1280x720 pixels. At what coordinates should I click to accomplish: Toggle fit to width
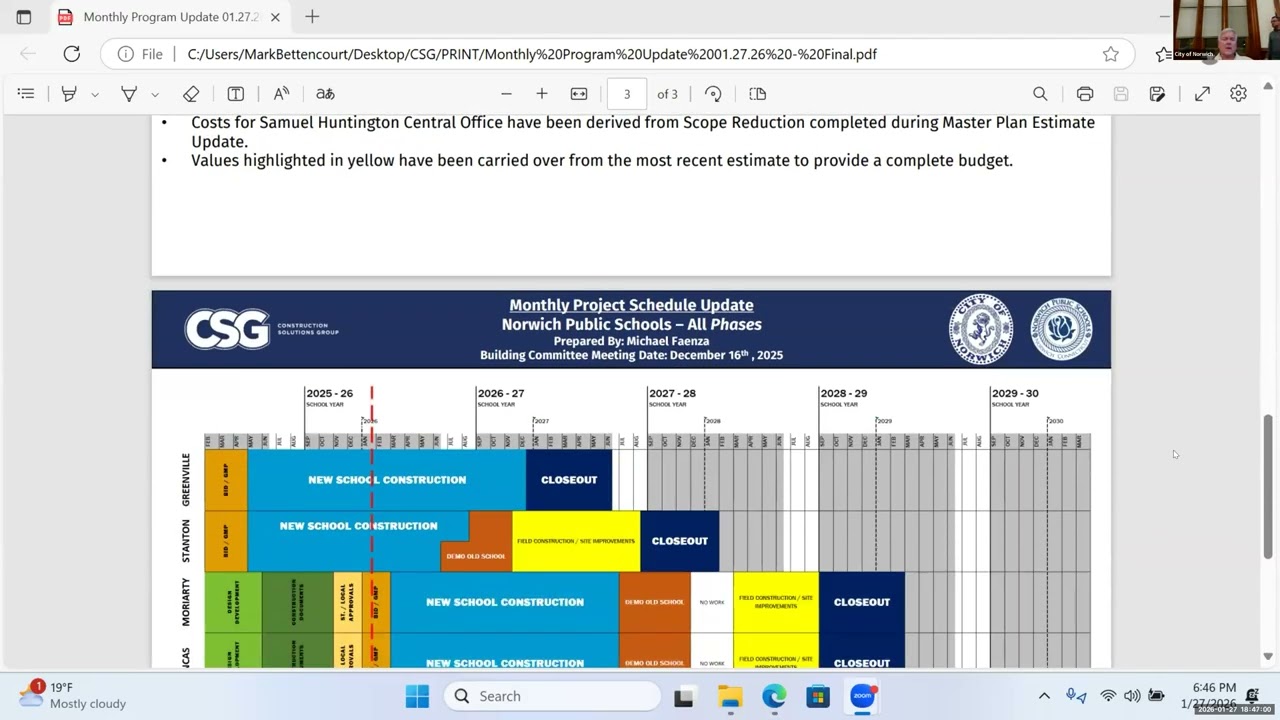coord(579,94)
